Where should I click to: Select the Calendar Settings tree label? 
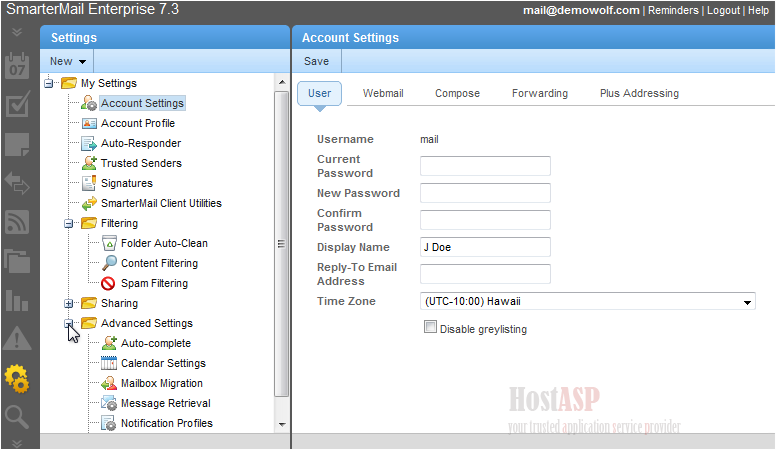[163, 363]
